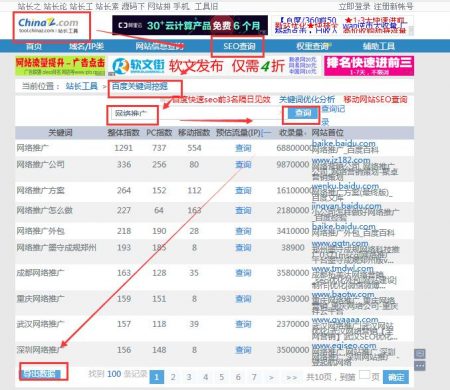This screenshot has width=450, height=390.
Task: Open the 查询记录 history link
Action: pos(333,115)
